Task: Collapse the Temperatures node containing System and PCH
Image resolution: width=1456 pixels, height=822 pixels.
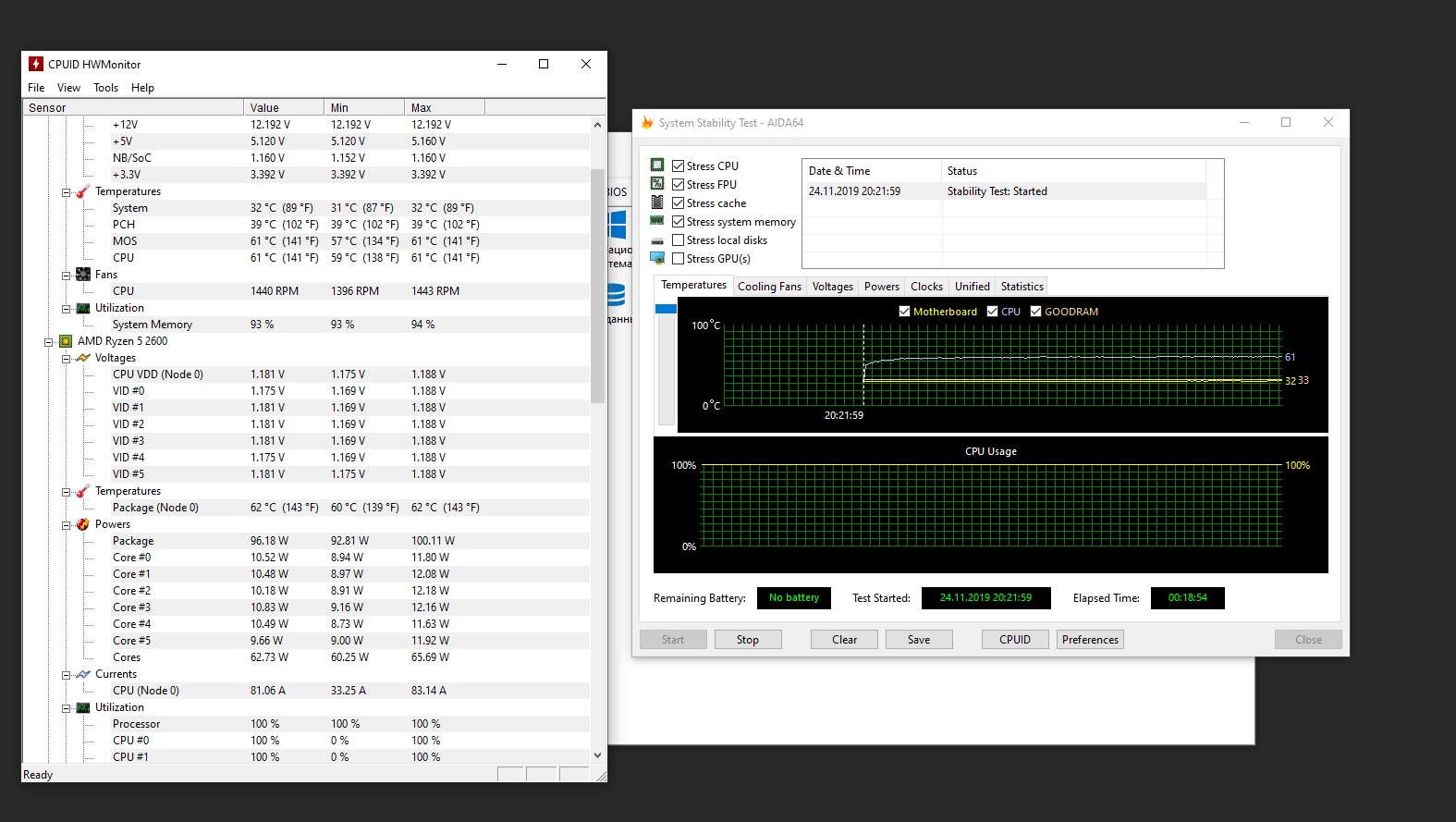Action: tap(67, 192)
